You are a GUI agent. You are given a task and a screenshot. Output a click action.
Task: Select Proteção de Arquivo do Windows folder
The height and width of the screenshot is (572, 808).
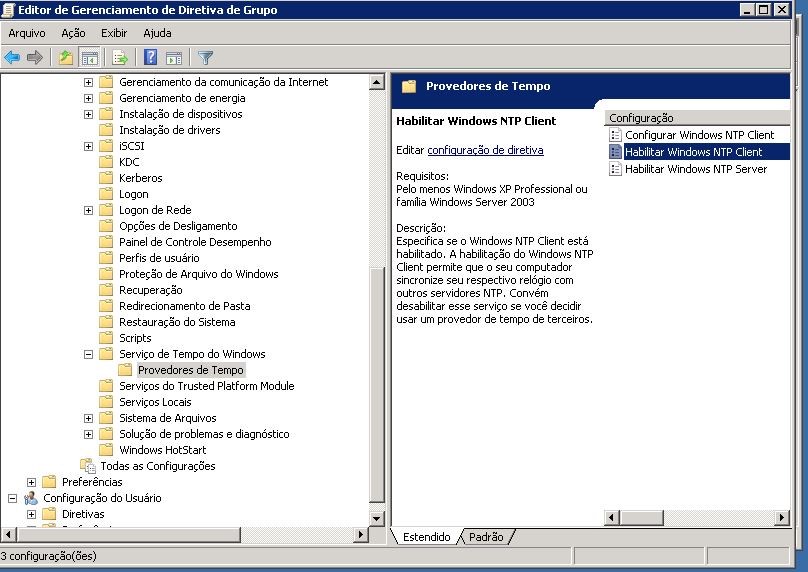tap(198, 274)
